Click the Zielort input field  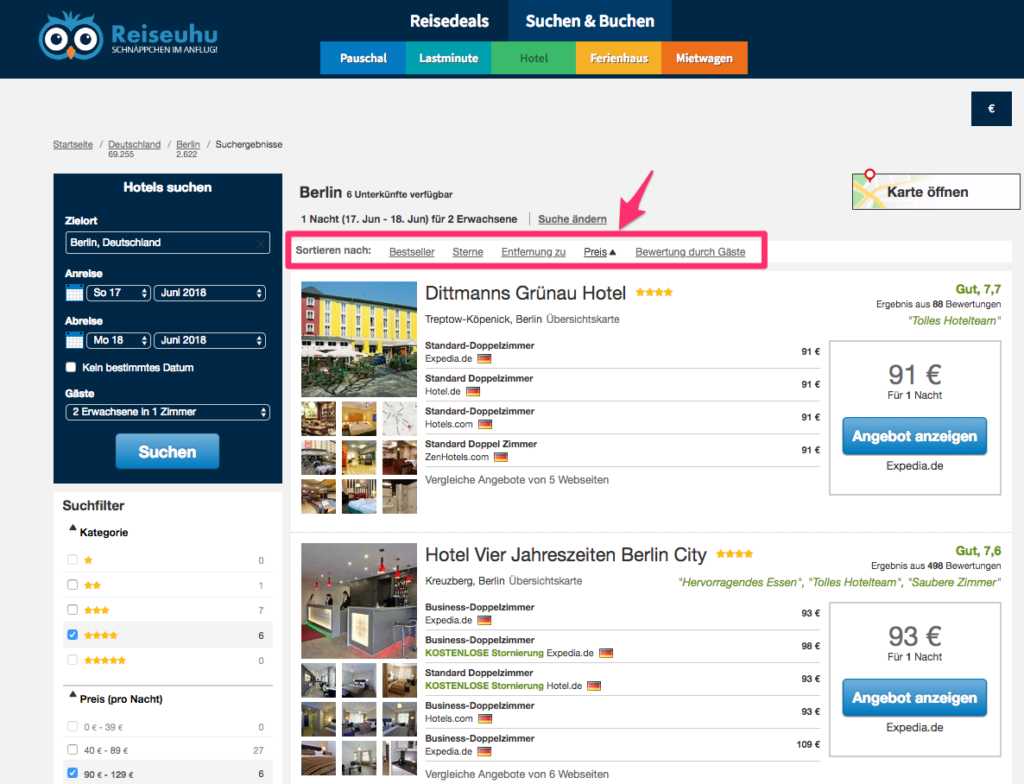click(x=160, y=243)
